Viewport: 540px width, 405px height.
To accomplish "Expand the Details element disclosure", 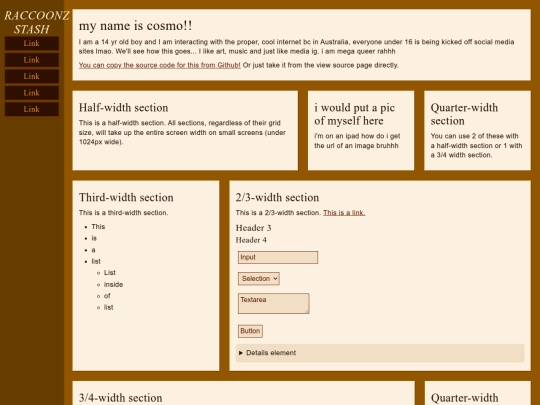I will coord(380,353).
